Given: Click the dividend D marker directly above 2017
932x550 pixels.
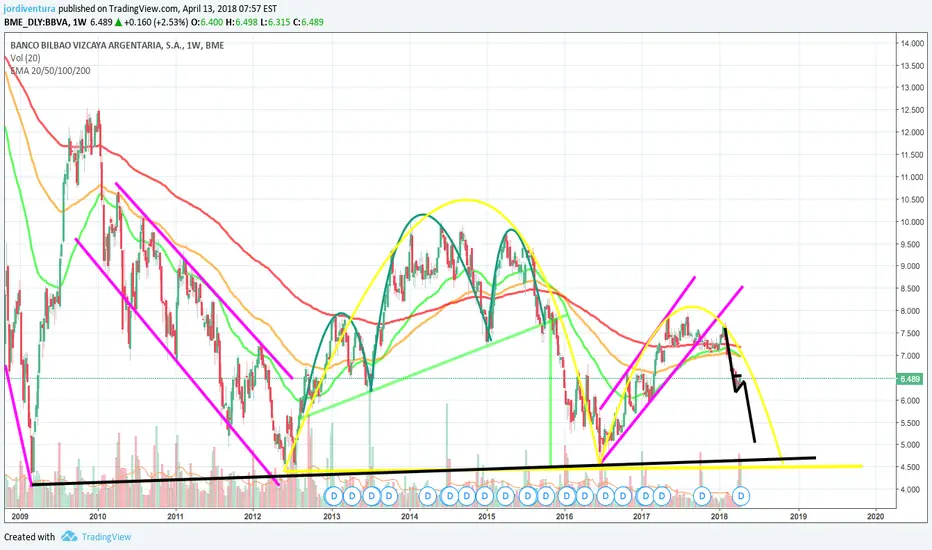Looking at the screenshot, I should click(644, 495).
